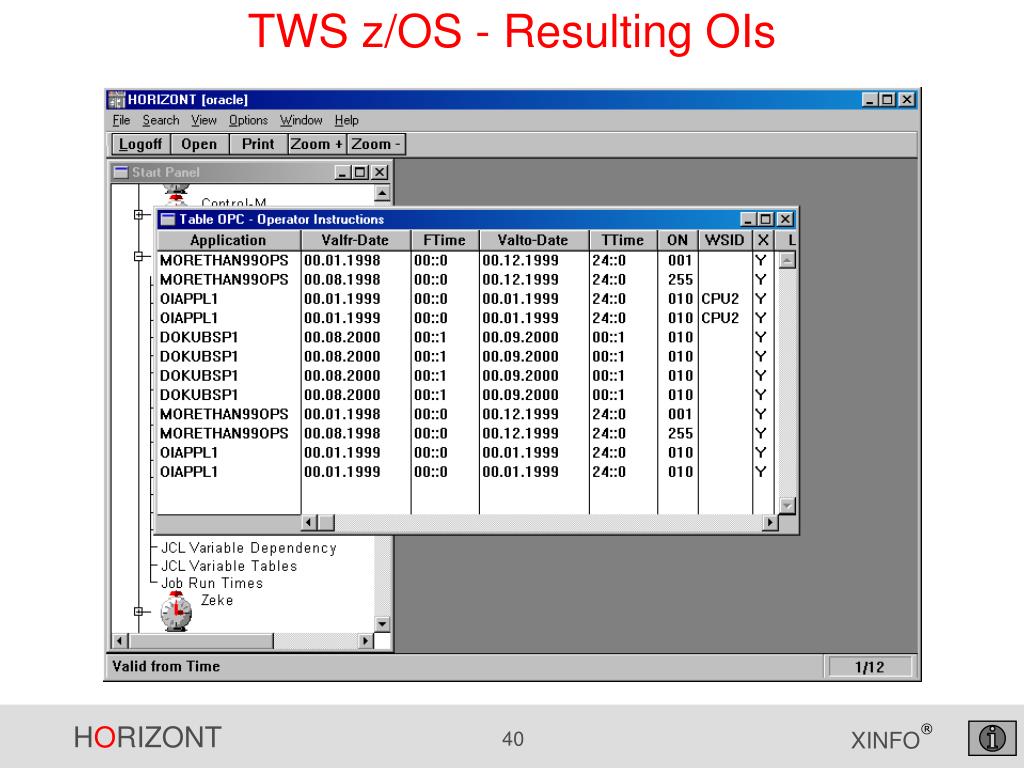Close the Start Panel window
Image resolution: width=1024 pixels, height=768 pixels.
(379, 172)
